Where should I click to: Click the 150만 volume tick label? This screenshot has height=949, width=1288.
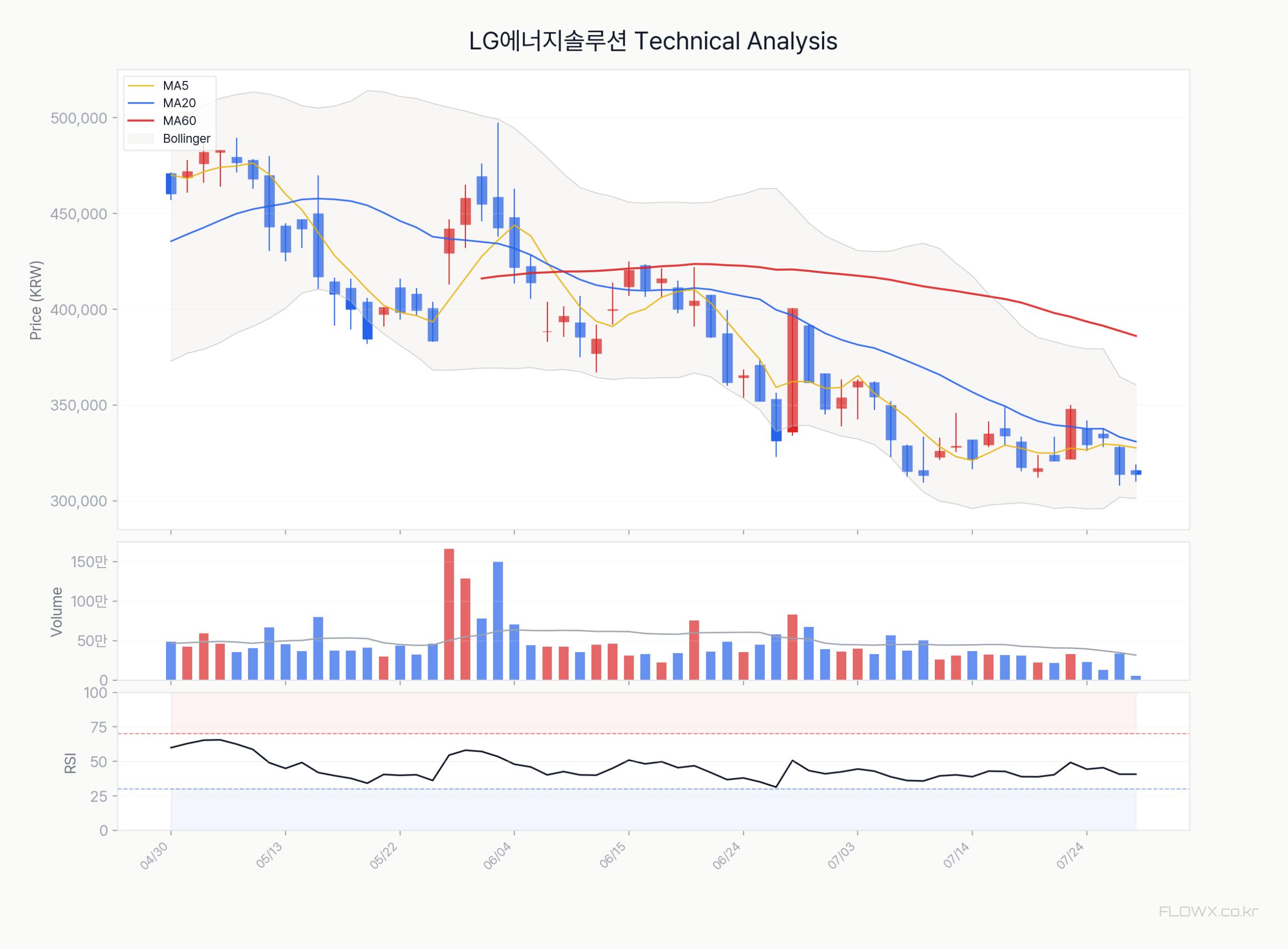pyautogui.click(x=89, y=562)
